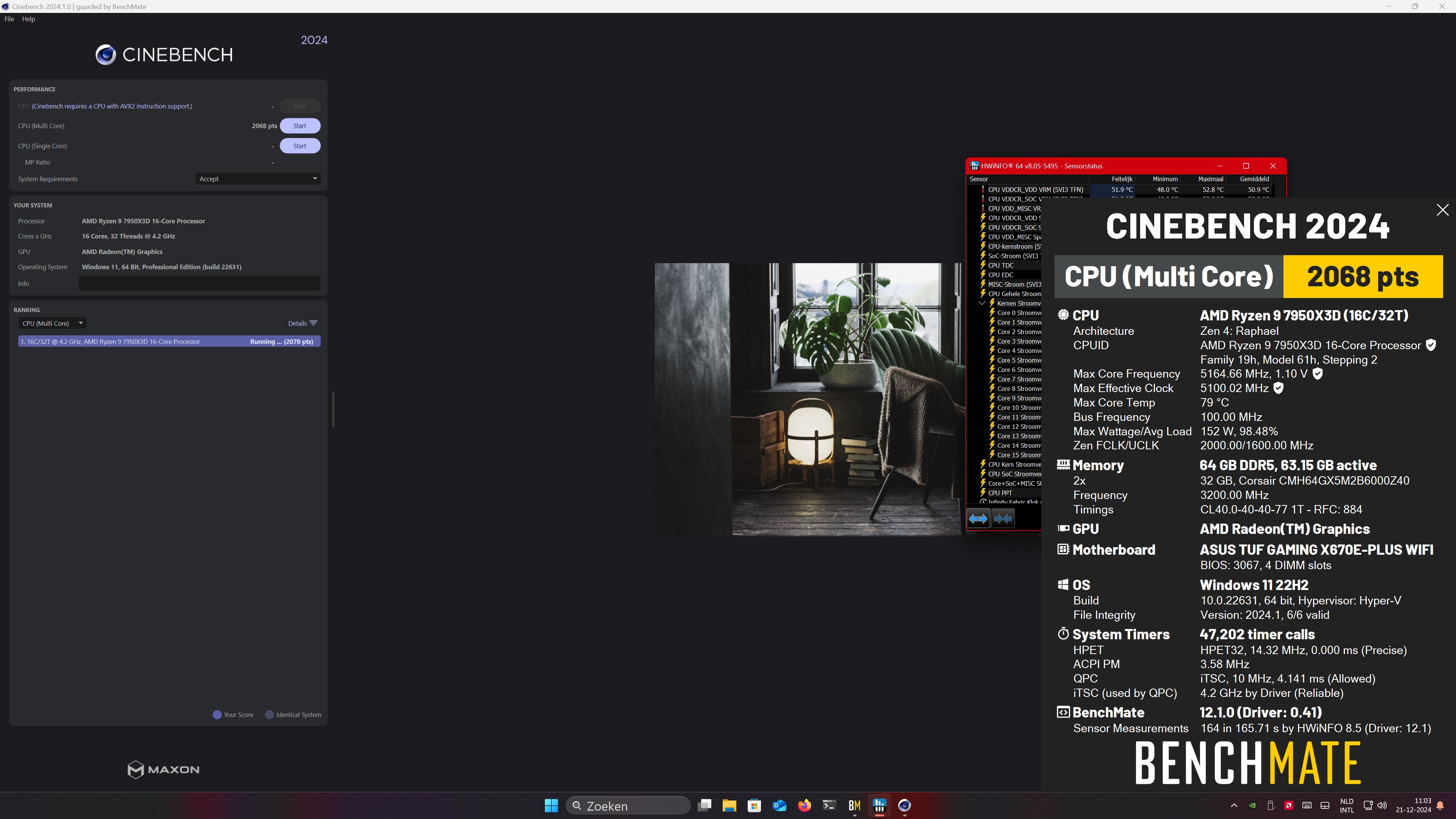
Task: Click the 2068 pts yellow score box
Action: tap(1363, 276)
